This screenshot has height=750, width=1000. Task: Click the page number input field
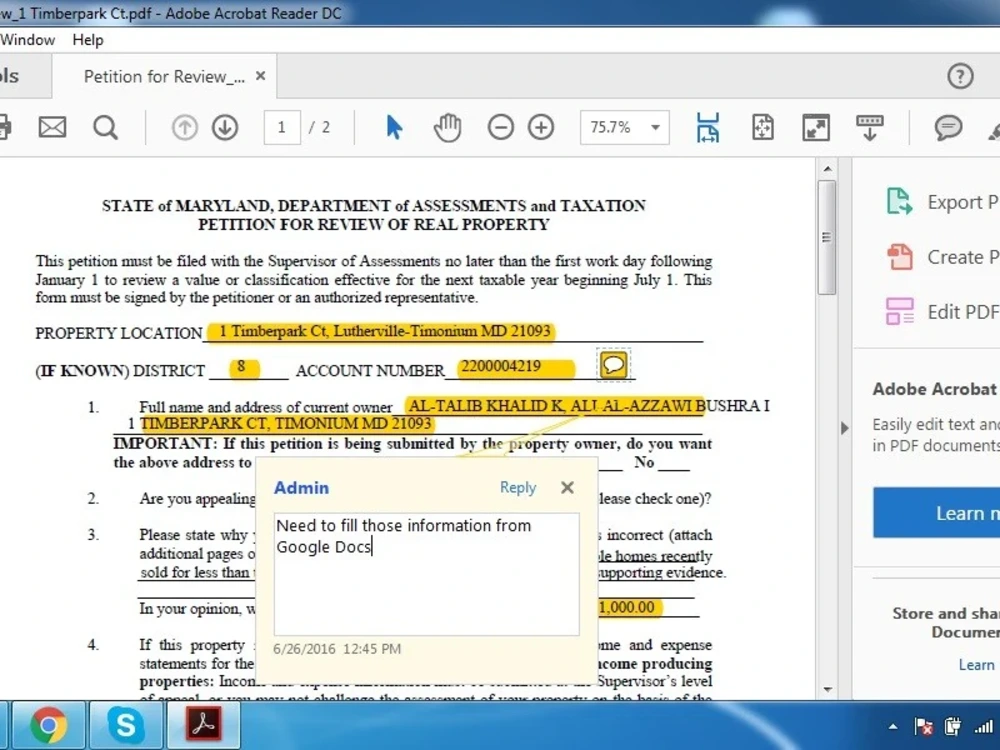tap(282, 128)
